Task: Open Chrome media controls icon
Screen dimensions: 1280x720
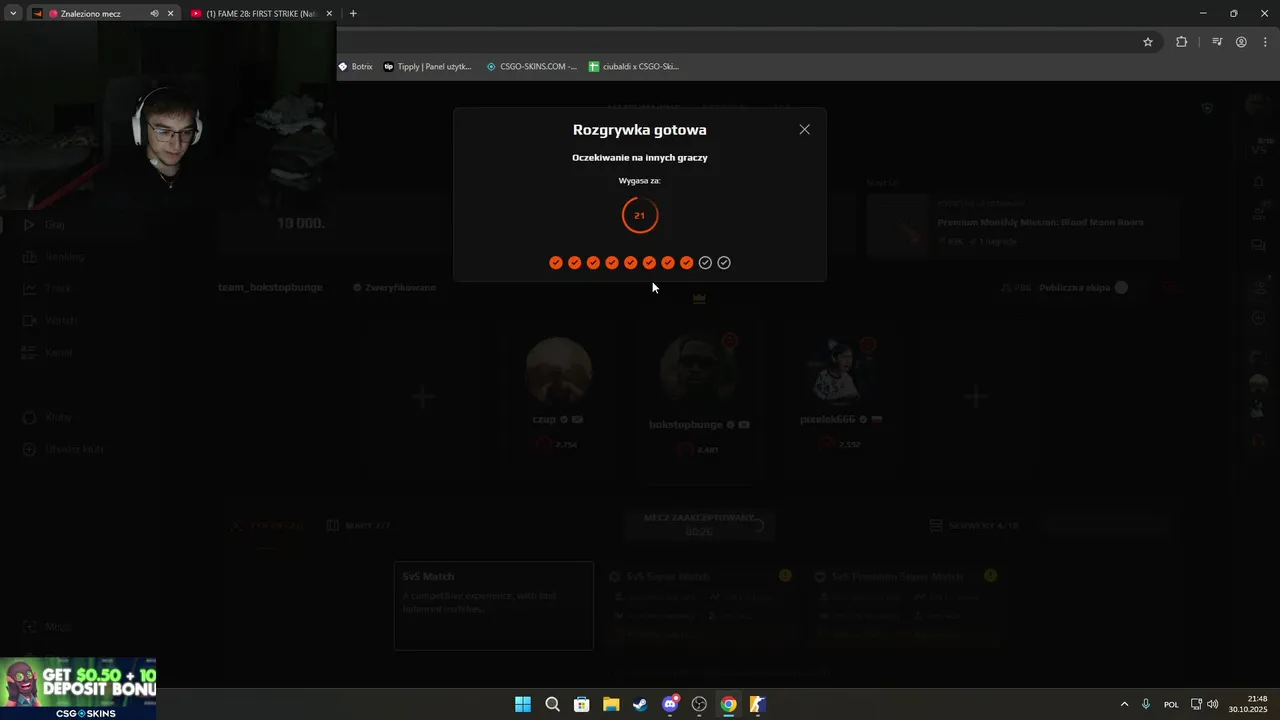Action: click(1217, 42)
